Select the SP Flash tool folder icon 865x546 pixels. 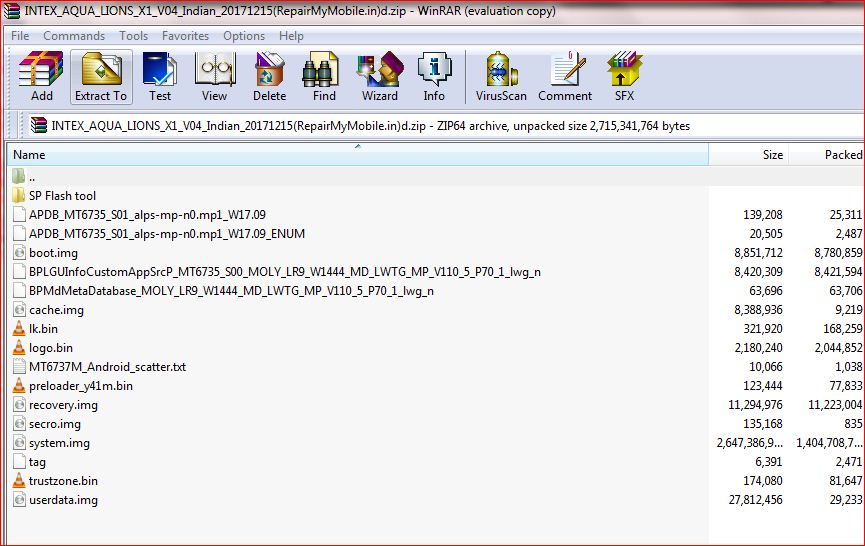pos(19,195)
